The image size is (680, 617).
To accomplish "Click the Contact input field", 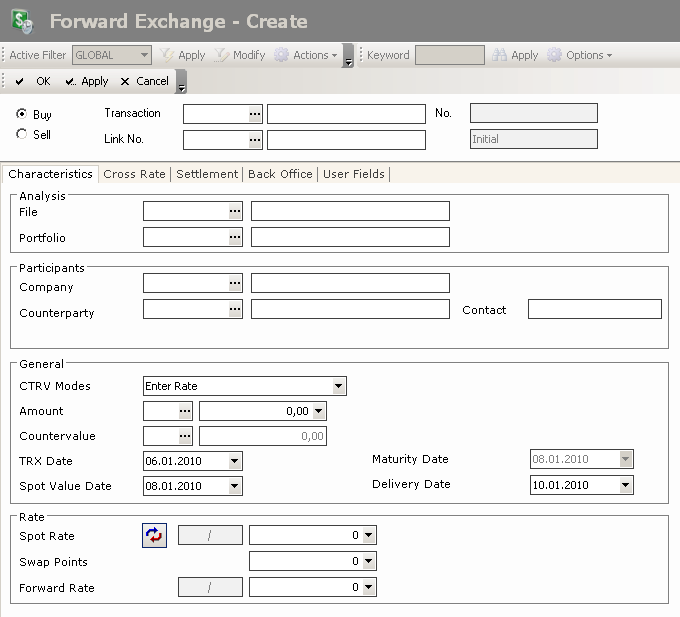I will [x=594, y=310].
